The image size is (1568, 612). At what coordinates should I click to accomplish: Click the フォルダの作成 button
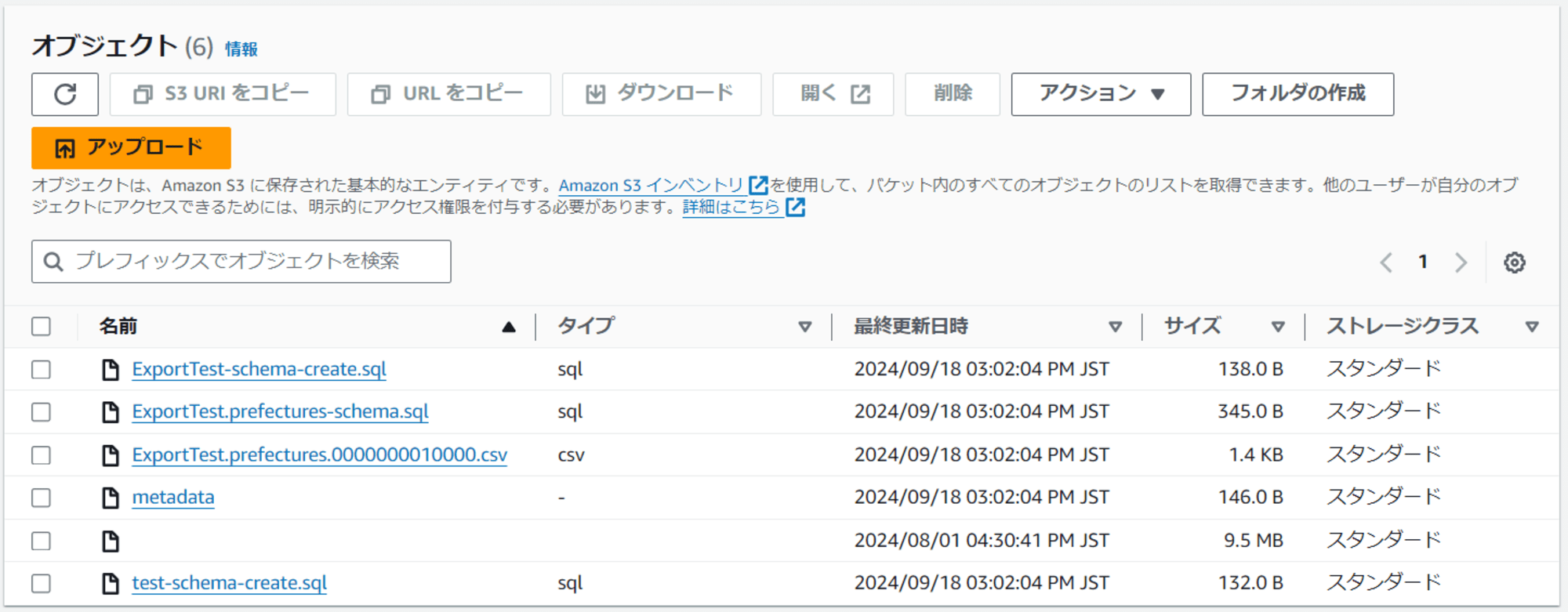pyautogui.click(x=1298, y=94)
